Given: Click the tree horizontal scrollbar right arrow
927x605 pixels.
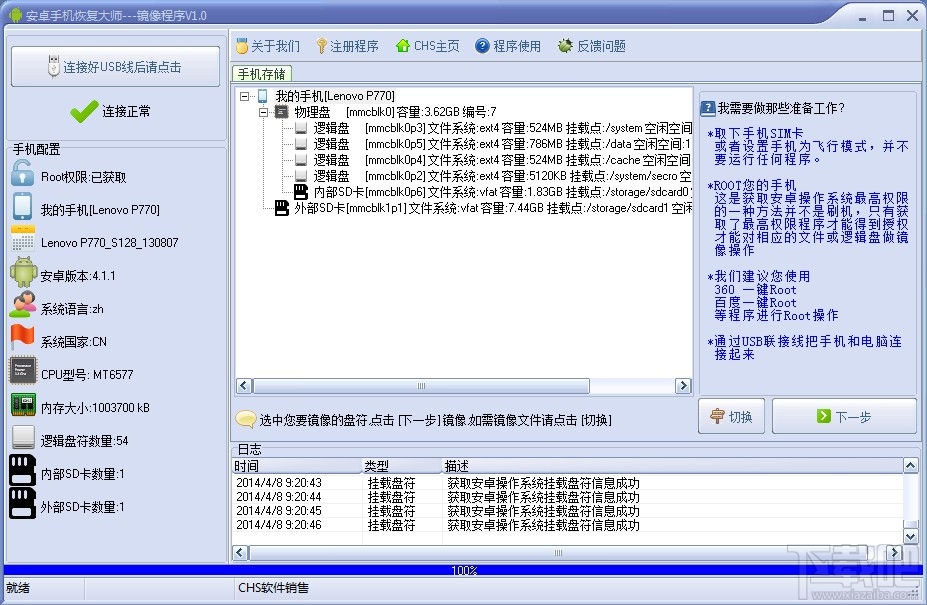Looking at the screenshot, I should (683, 386).
